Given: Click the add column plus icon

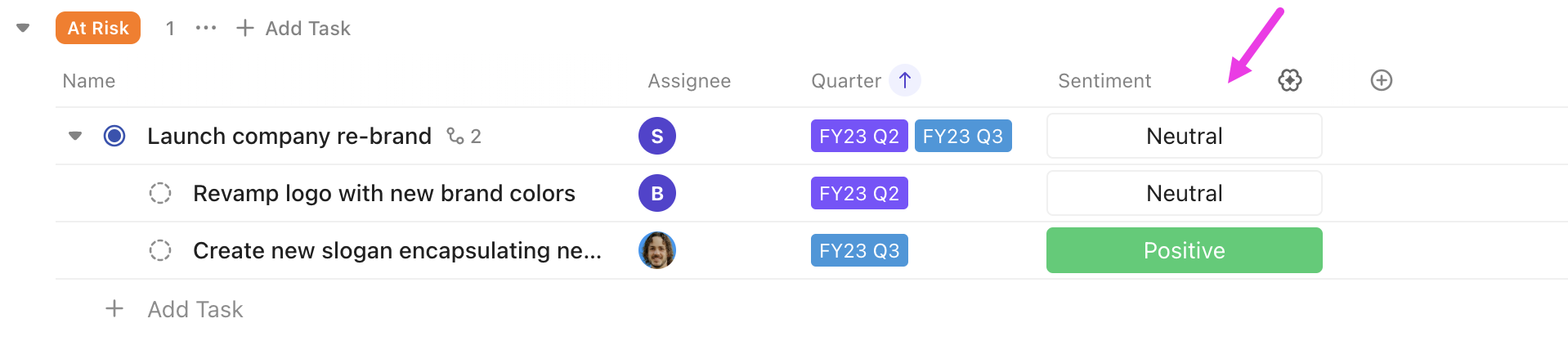Looking at the screenshot, I should tap(1381, 80).
